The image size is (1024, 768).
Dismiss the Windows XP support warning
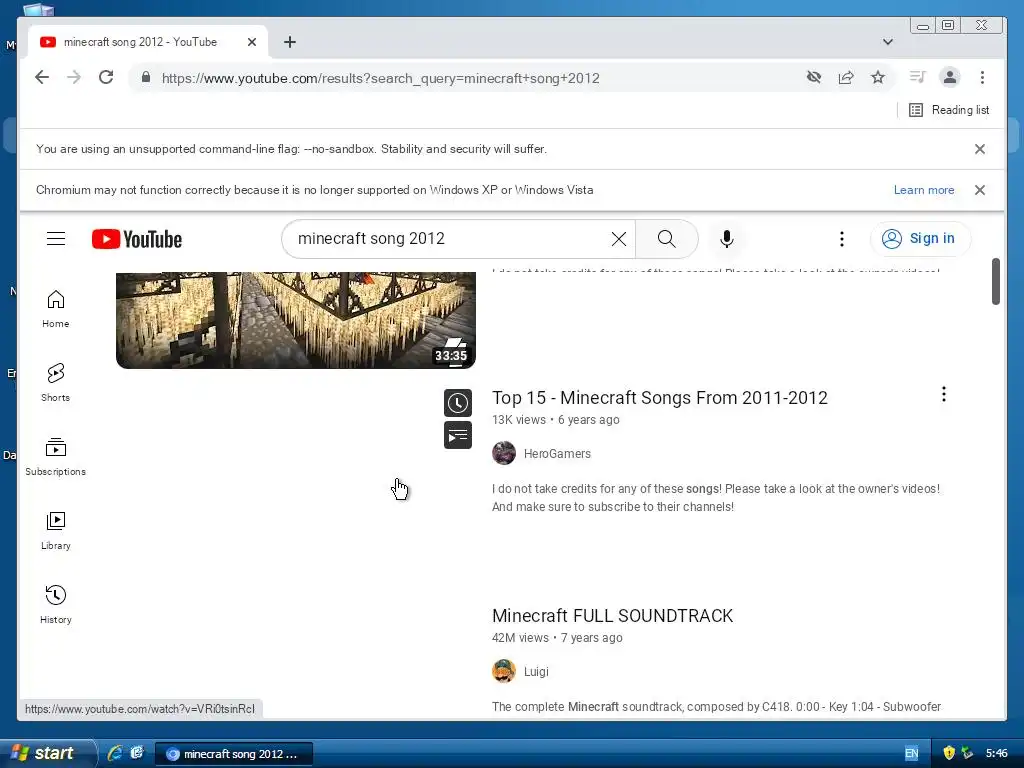[x=980, y=190]
